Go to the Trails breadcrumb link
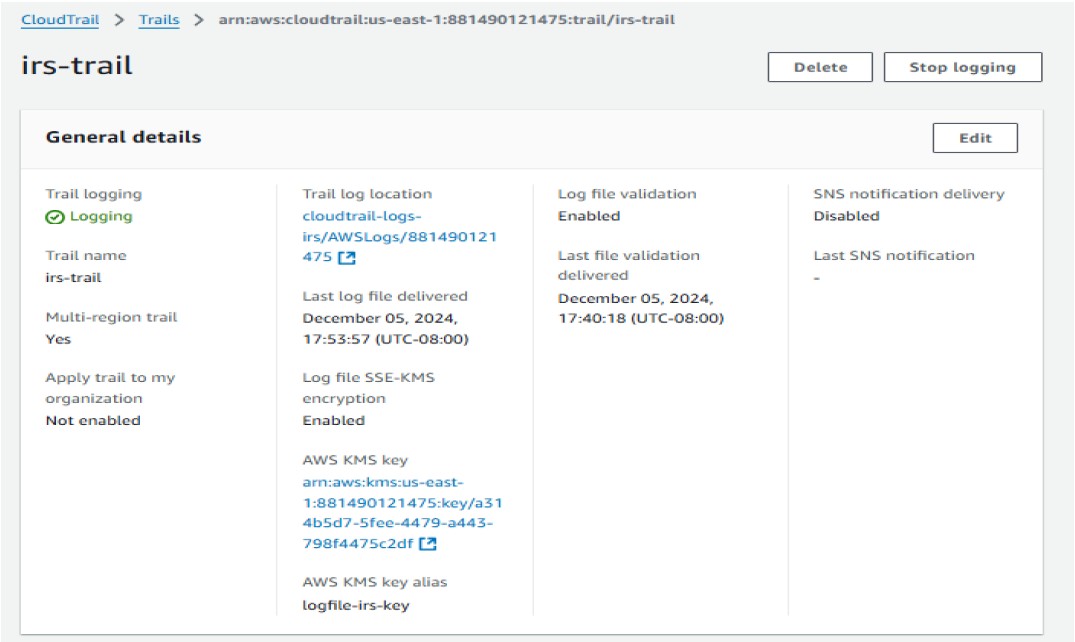This screenshot has width=1075, height=642. [159, 20]
